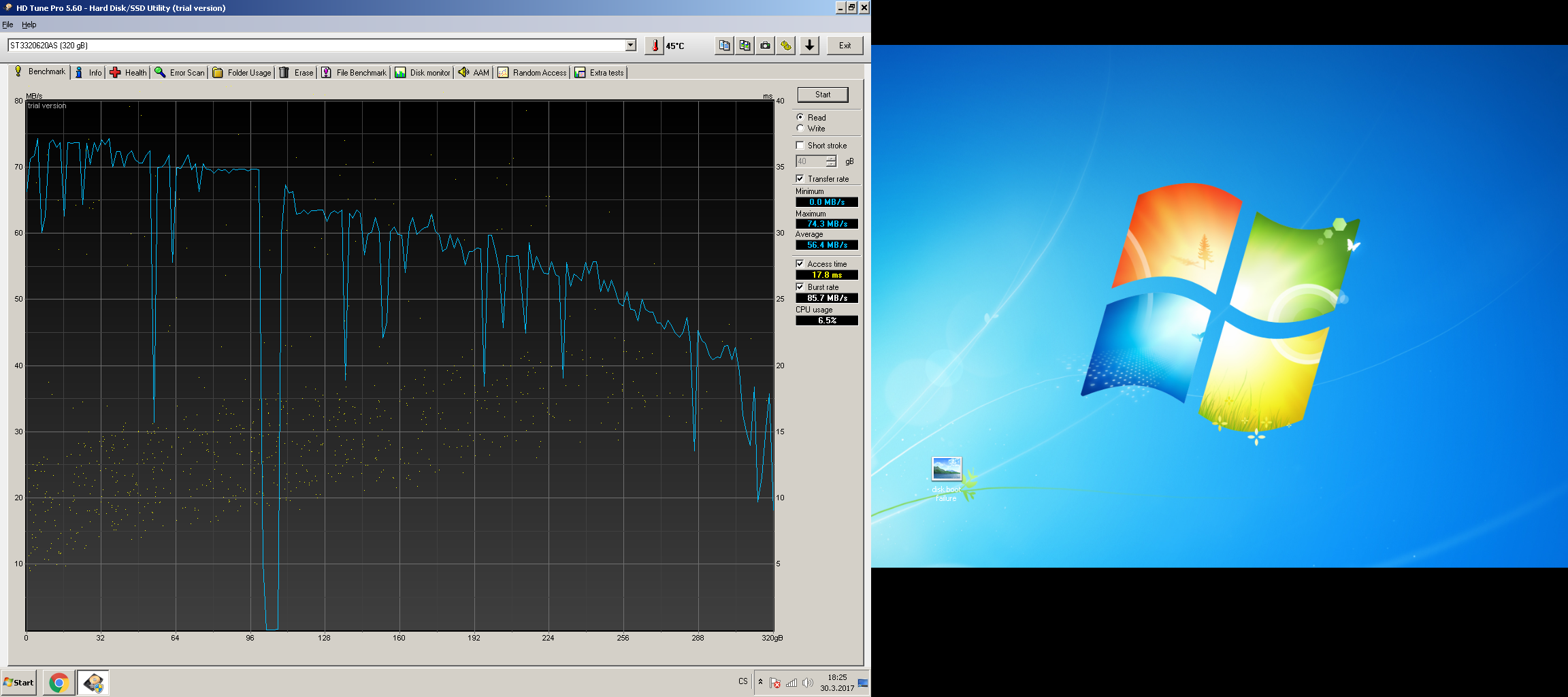The height and width of the screenshot is (697, 1568).
Task: Show hidden system tray icons
Action: coord(760,682)
